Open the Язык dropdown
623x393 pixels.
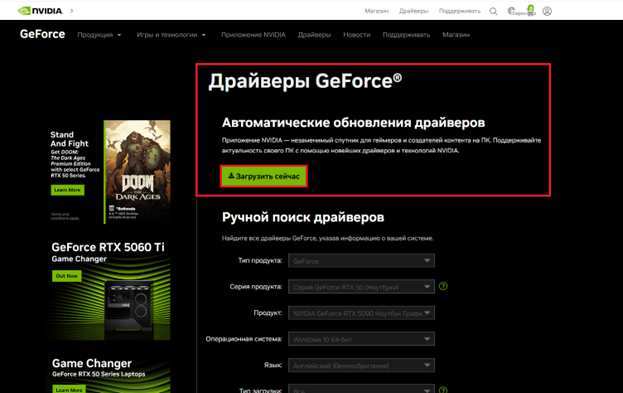point(361,365)
